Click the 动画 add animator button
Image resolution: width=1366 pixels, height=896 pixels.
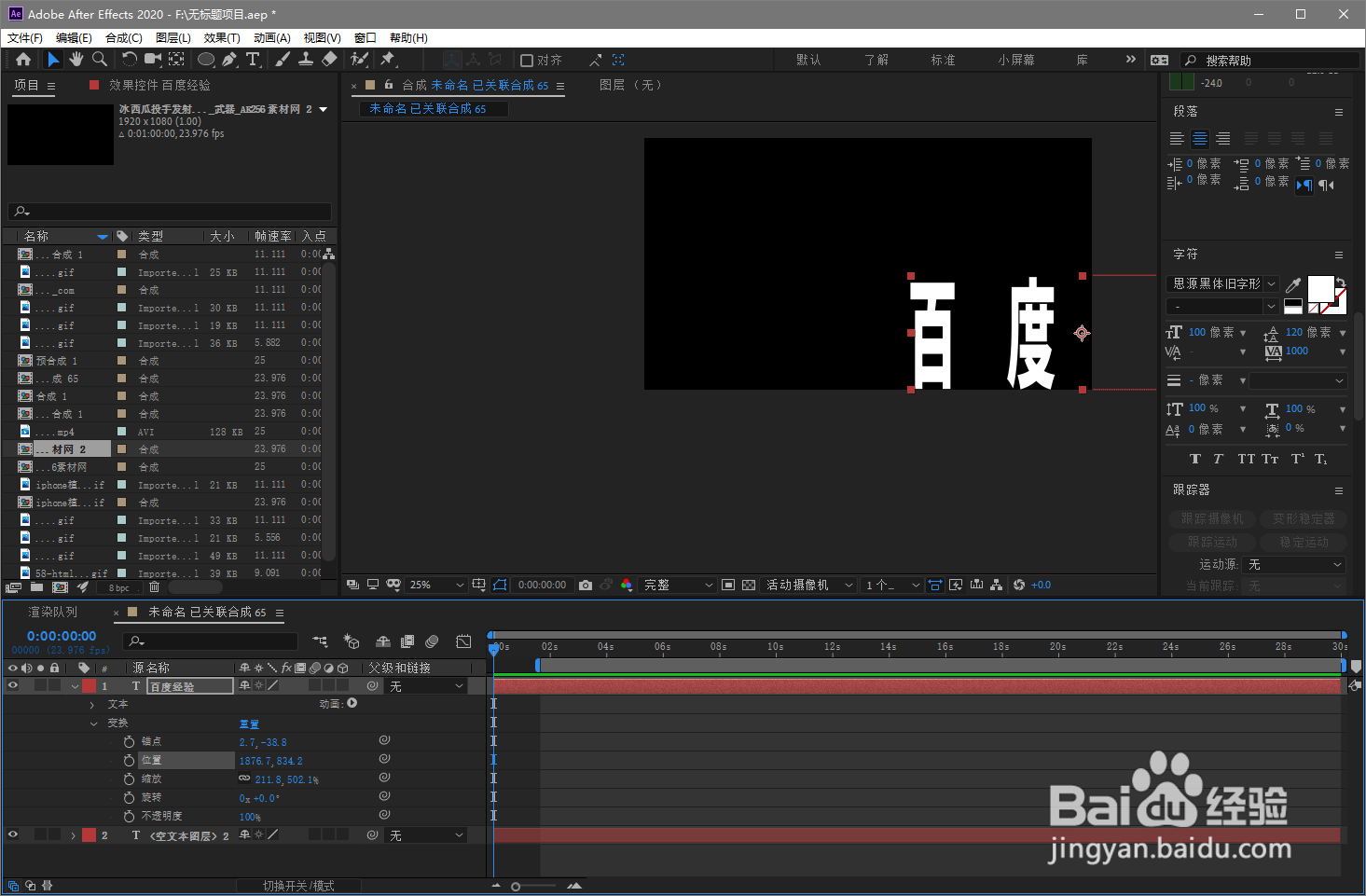point(352,704)
